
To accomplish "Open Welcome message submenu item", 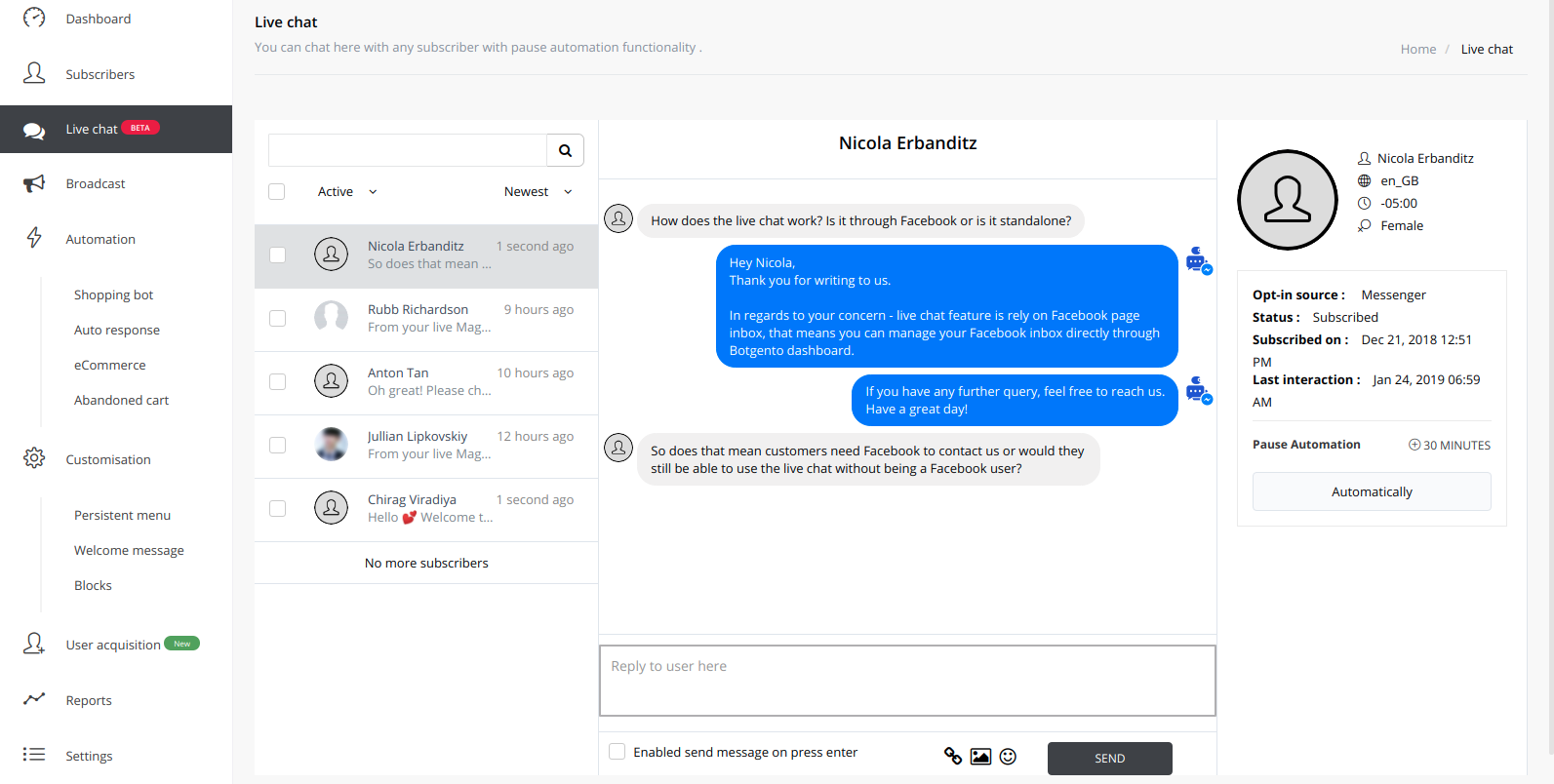I will [x=129, y=550].
